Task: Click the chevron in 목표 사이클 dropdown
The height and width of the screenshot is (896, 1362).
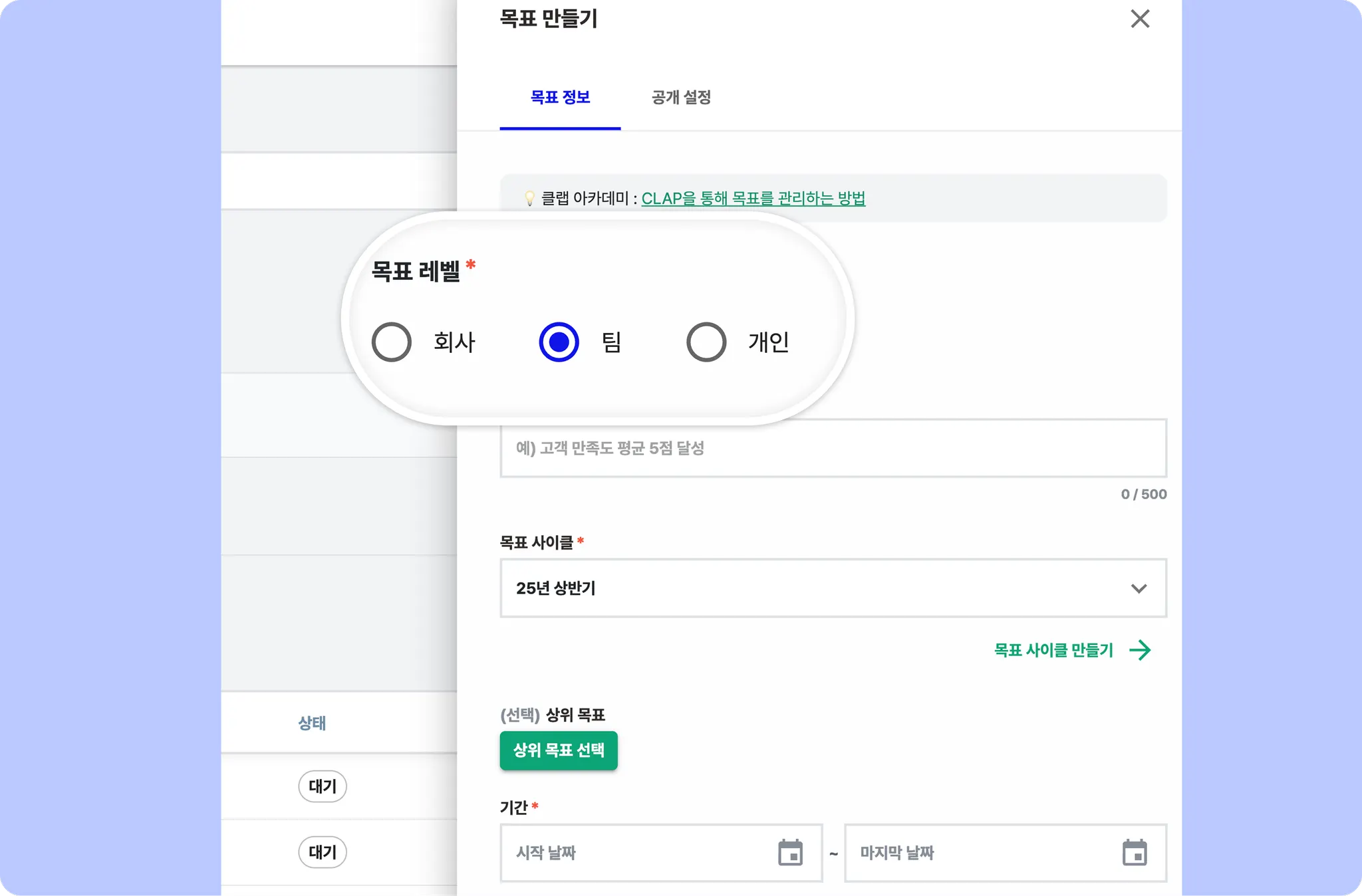Action: [1139, 588]
